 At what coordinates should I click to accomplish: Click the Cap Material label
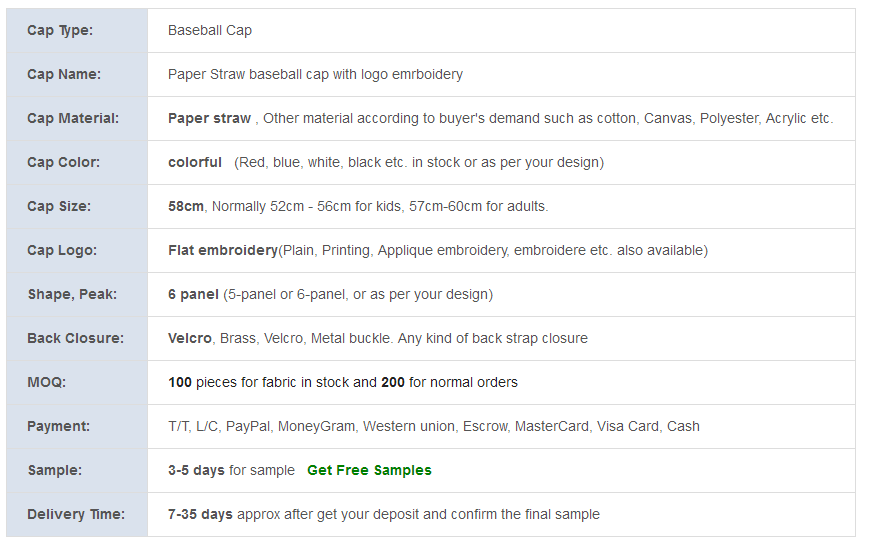[73, 118]
